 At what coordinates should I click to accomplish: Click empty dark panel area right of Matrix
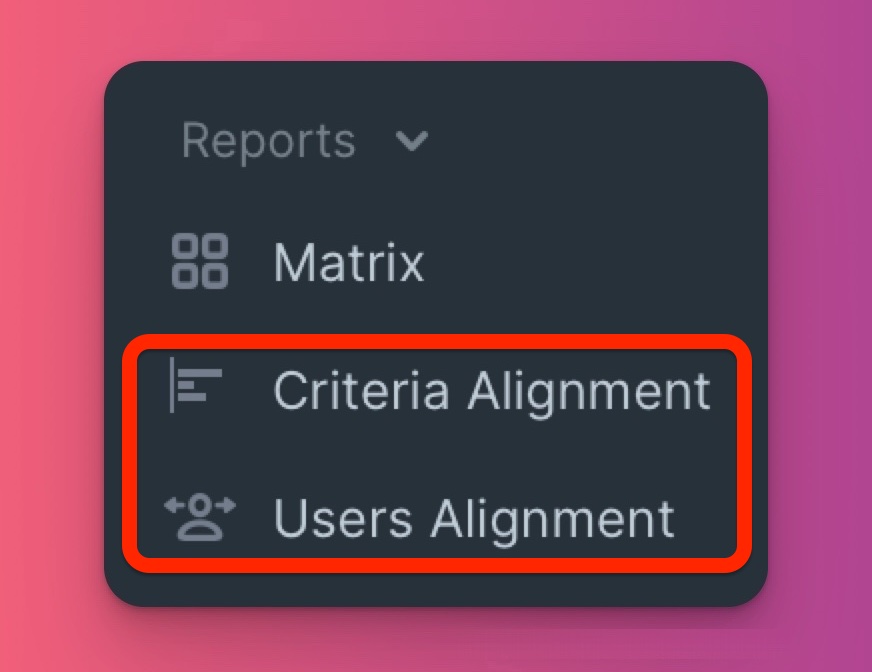[589, 261]
